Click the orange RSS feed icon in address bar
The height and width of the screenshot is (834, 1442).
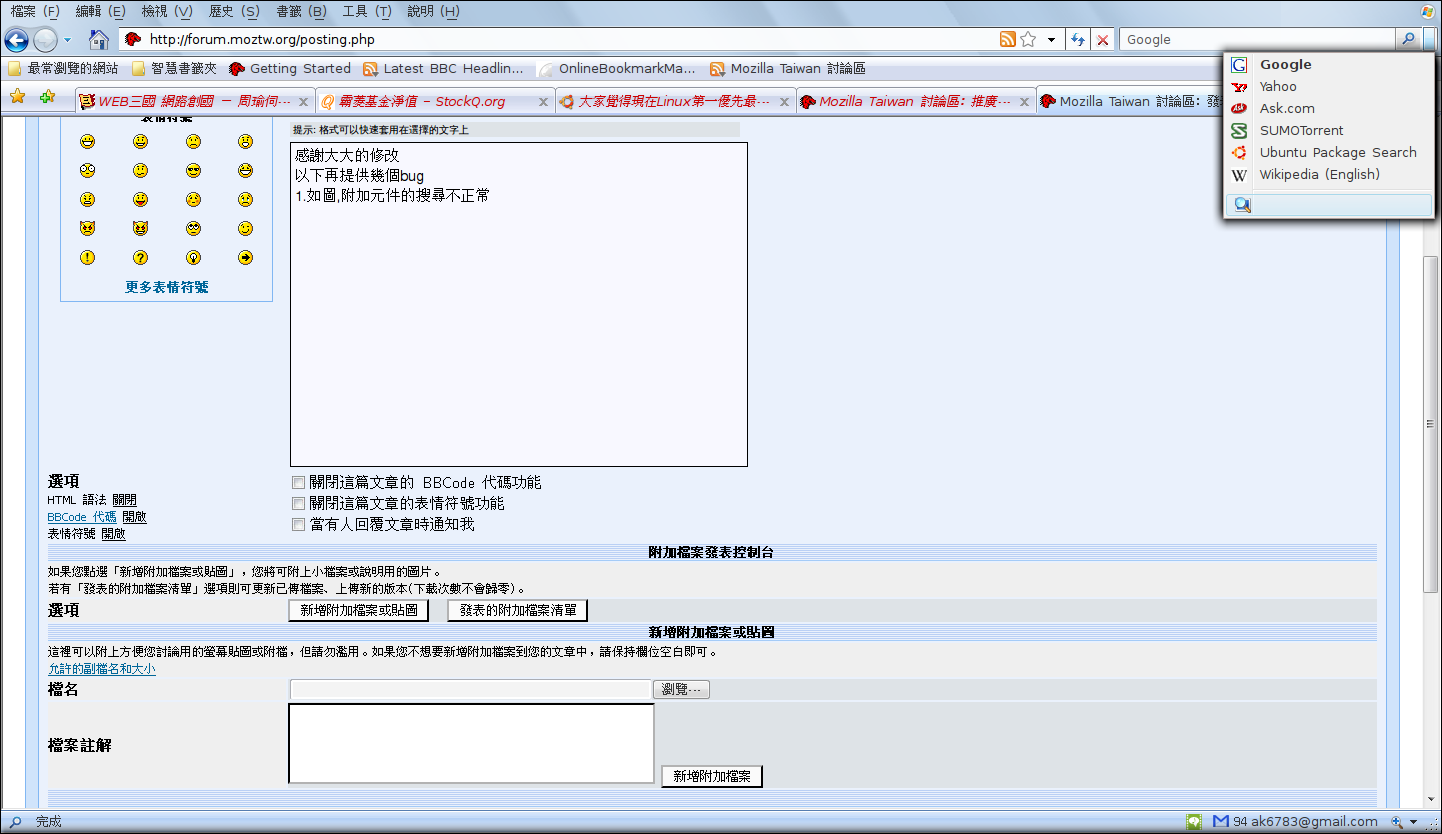(1008, 39)
